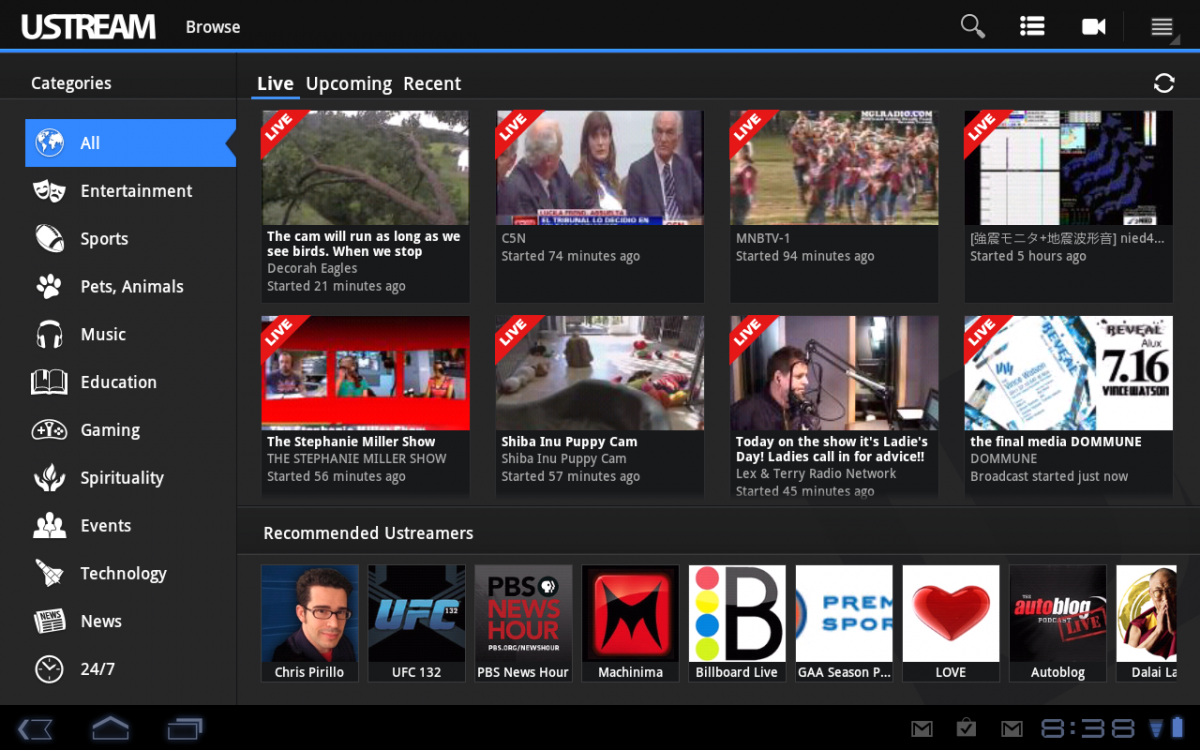The image size is (1200, 750).
Task: Watch the Decorah Eagles live stream
Action: (365, 168)
